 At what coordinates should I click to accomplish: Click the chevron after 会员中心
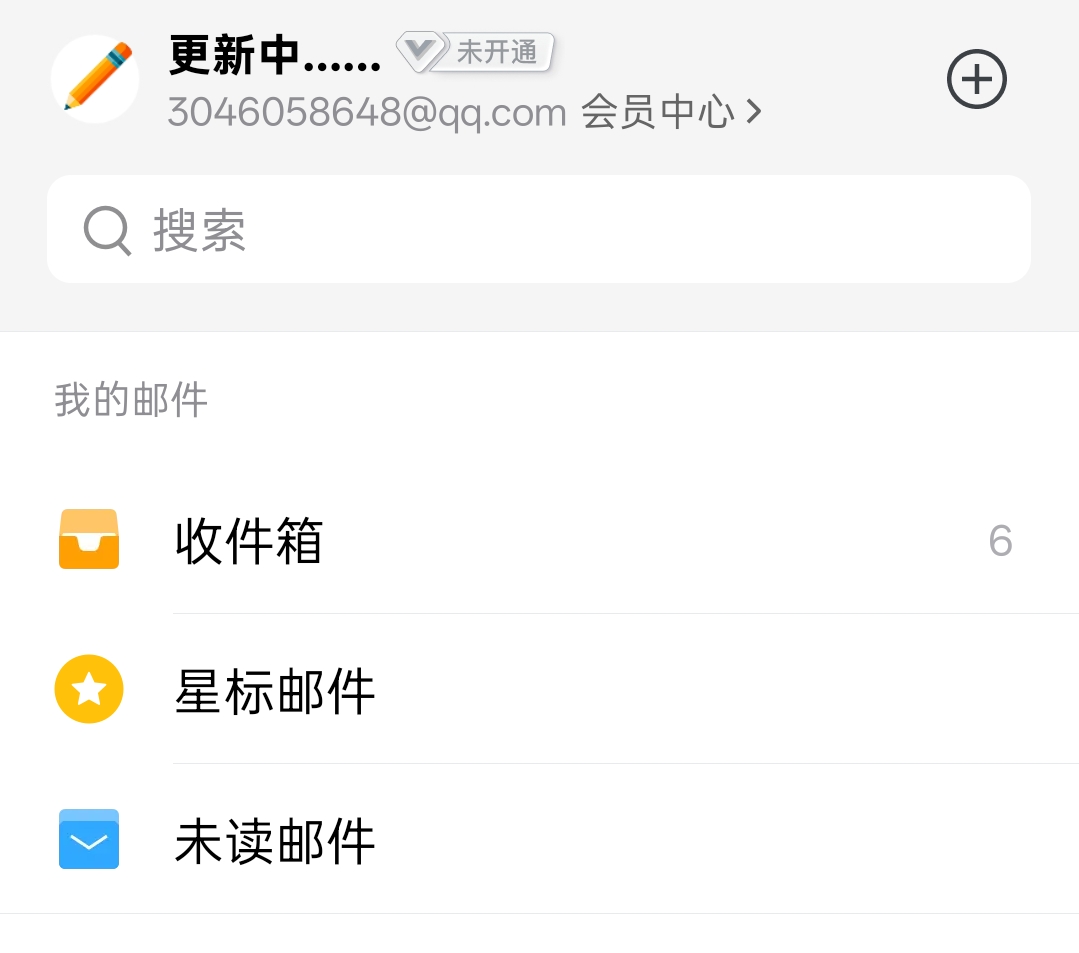pos(754,112)
